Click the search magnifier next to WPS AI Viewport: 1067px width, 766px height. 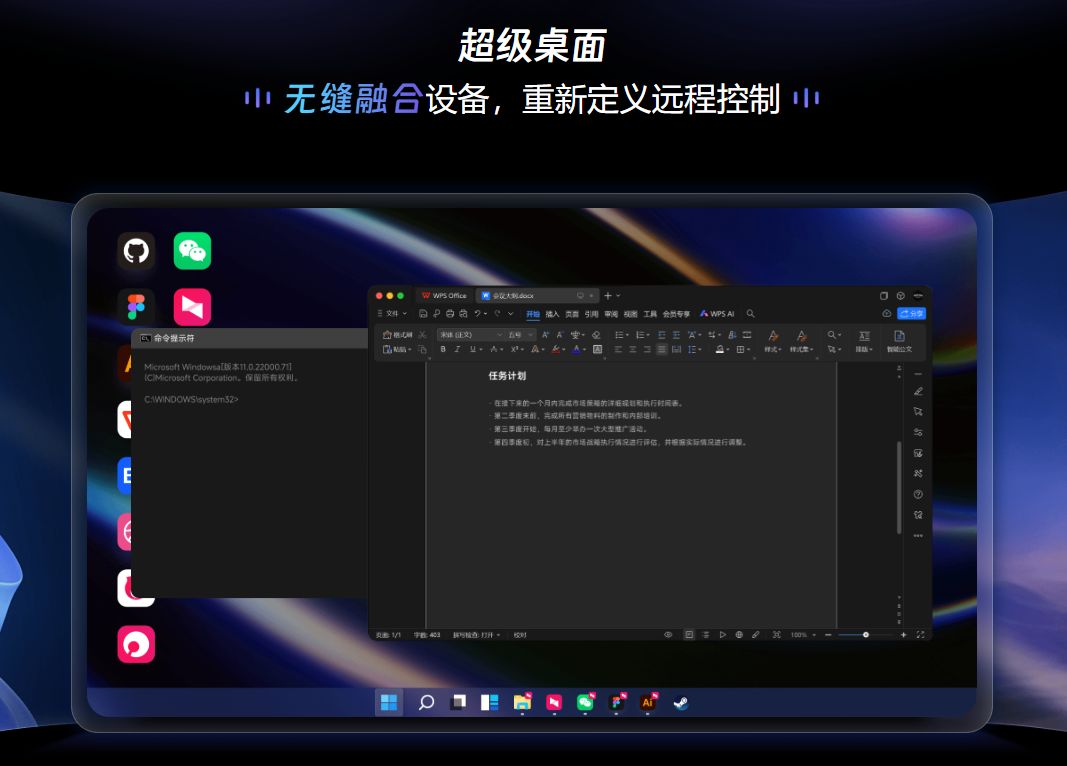(x=751, y=314)
